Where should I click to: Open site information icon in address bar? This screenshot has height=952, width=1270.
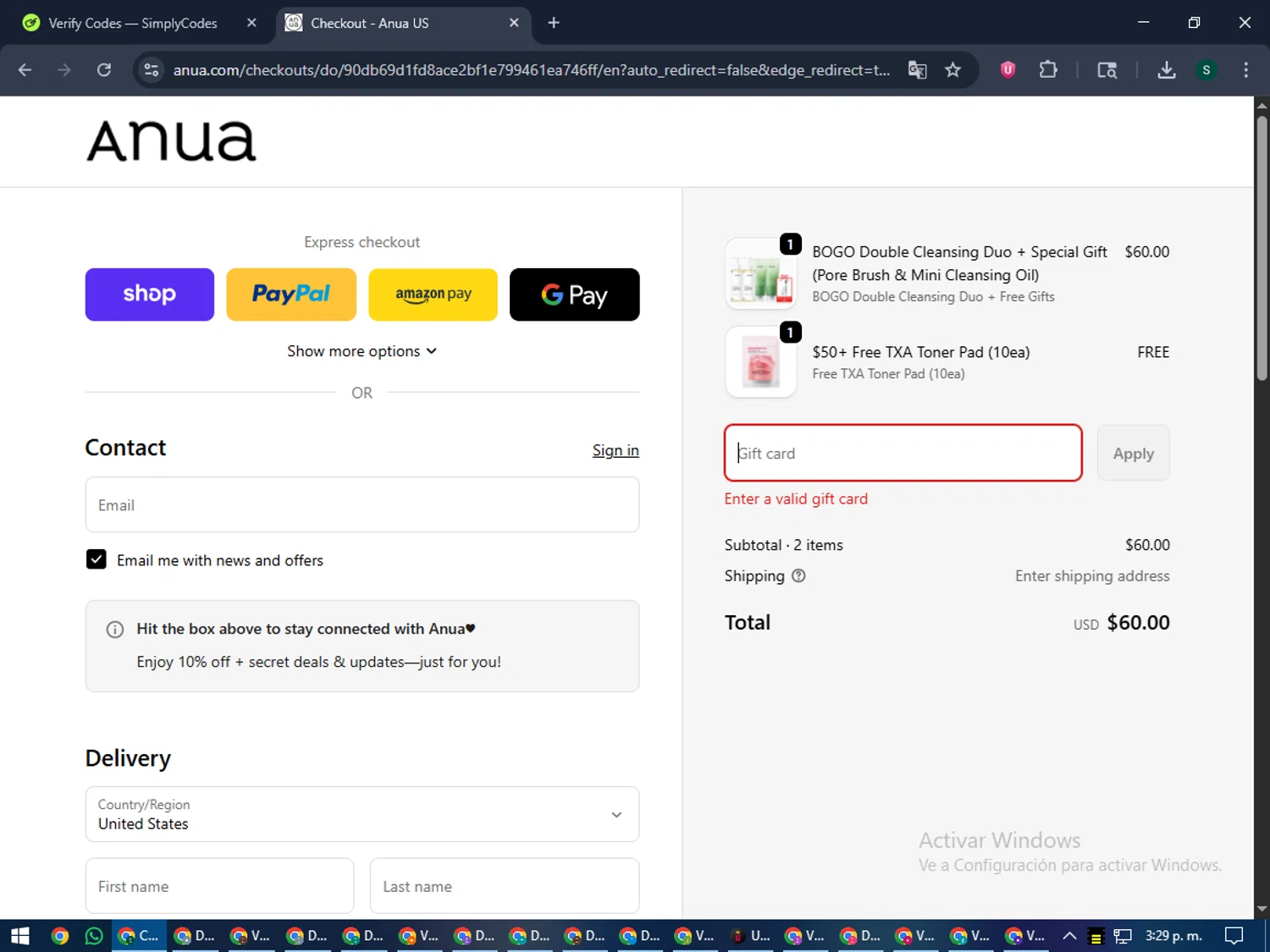[152, 70]
